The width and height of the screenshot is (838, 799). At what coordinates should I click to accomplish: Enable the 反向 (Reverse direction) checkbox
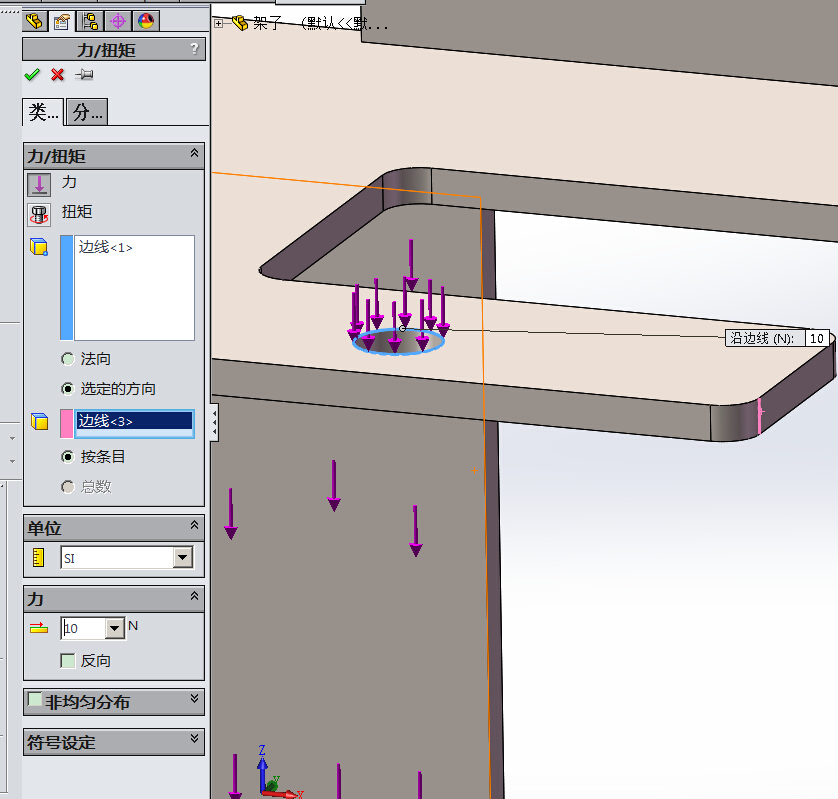click(x=68, y=661)
